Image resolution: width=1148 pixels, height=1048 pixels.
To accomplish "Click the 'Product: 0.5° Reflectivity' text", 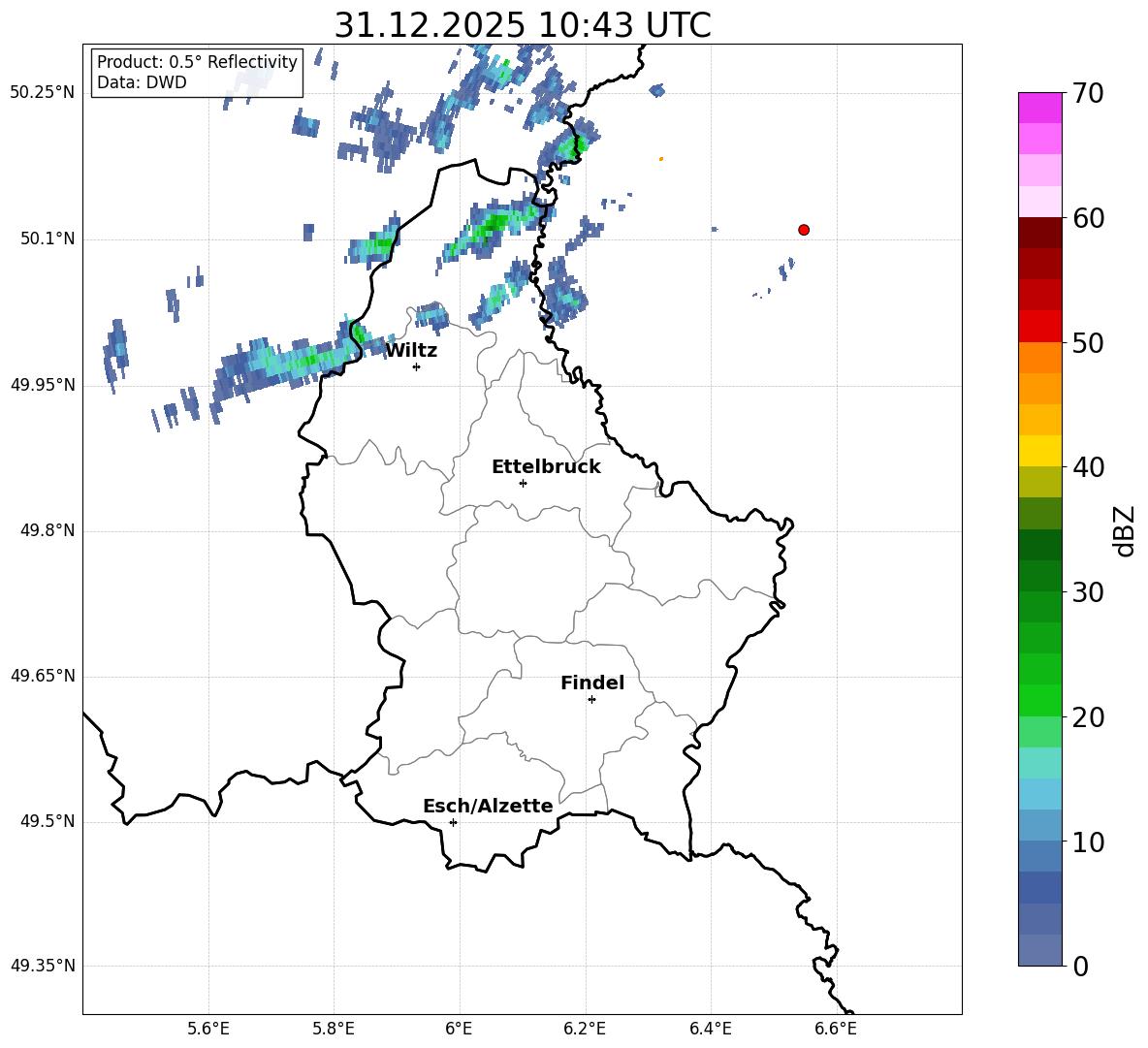I will tap(197, 61).
